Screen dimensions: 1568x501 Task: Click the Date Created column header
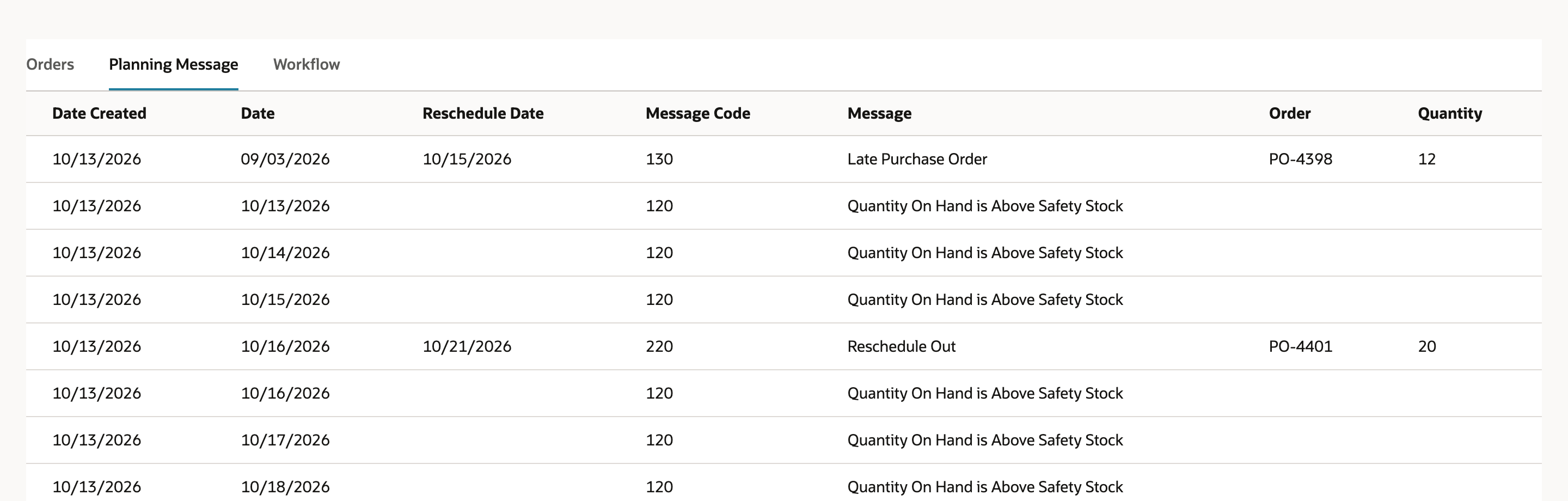(x=99, y=113)
